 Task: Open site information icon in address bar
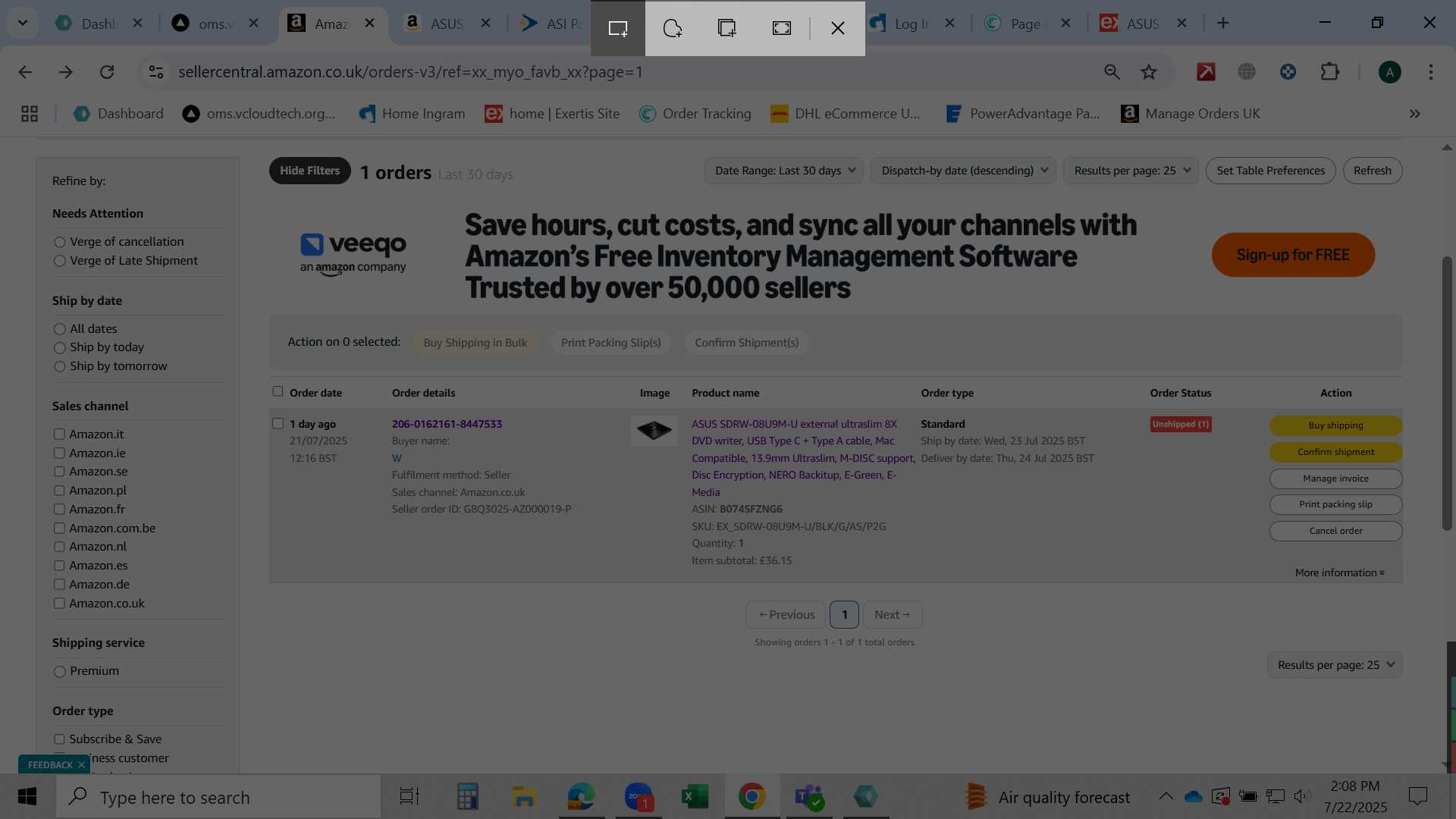click(x=156, y=72)
